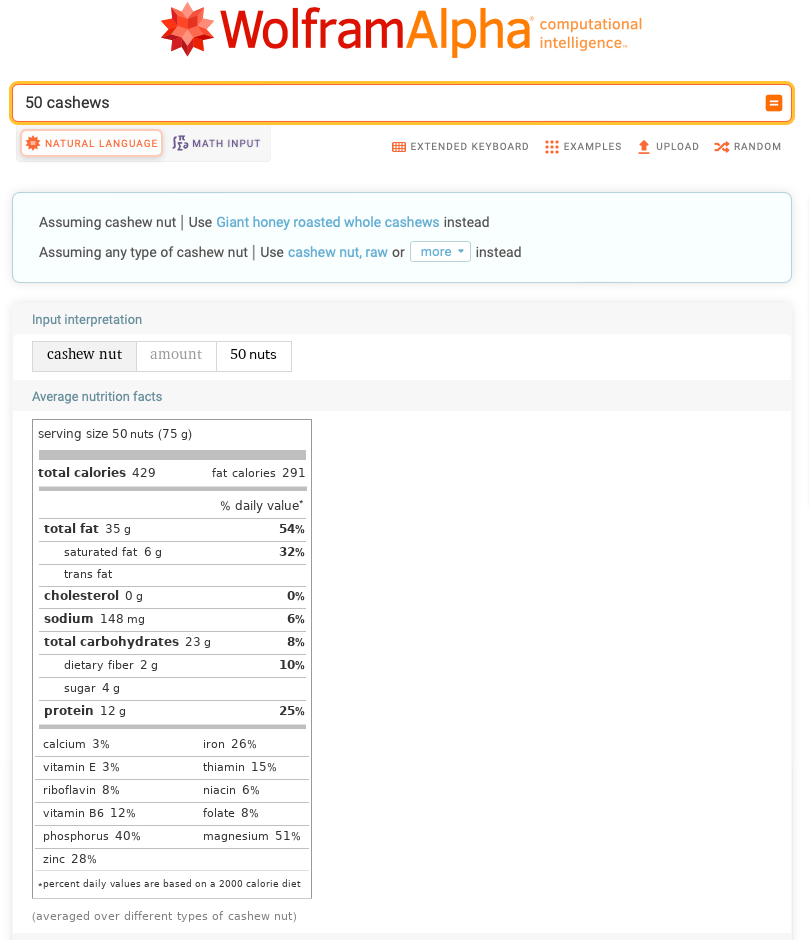Viewport: 809px width, 940px height.
Task: Click the 'saturated fat 6 g' row
Action: tap(172, 552)
